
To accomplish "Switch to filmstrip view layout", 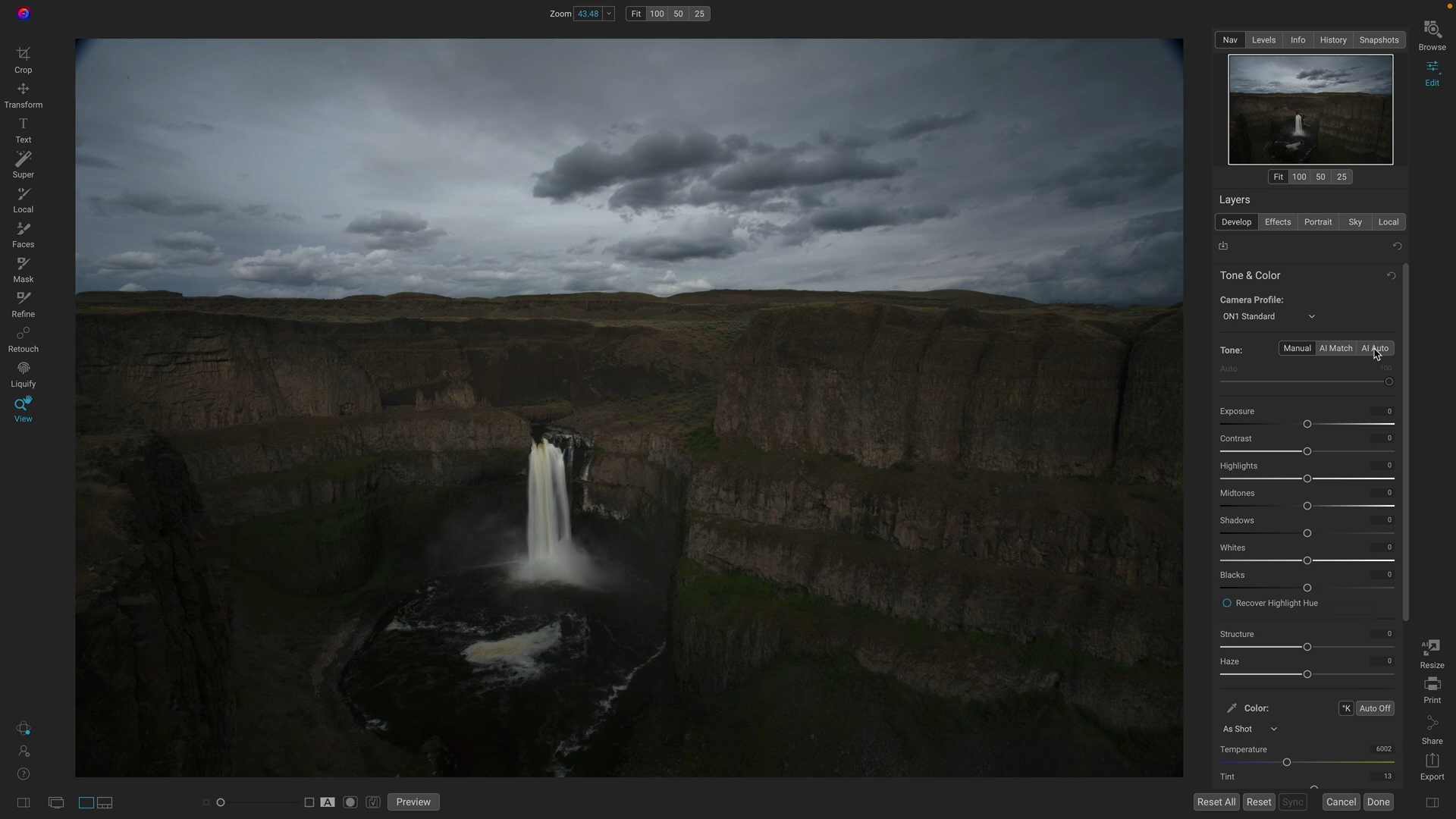I will pyautogui.click(x=105, y=802).
